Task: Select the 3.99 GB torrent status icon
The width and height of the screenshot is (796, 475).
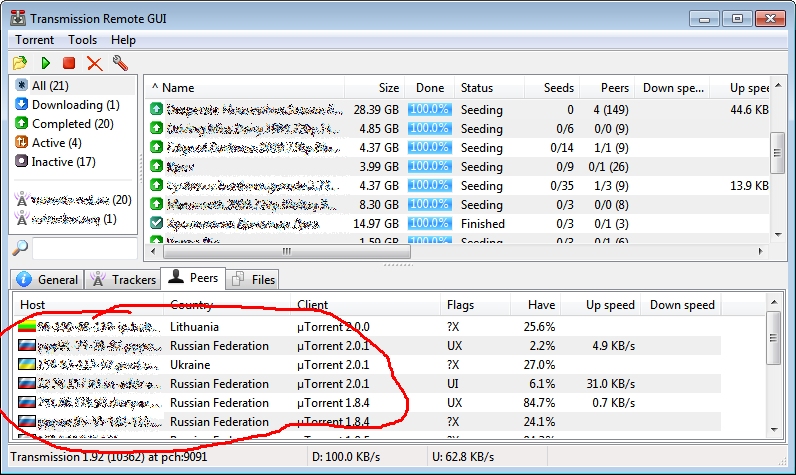Action: click(156, 166)
